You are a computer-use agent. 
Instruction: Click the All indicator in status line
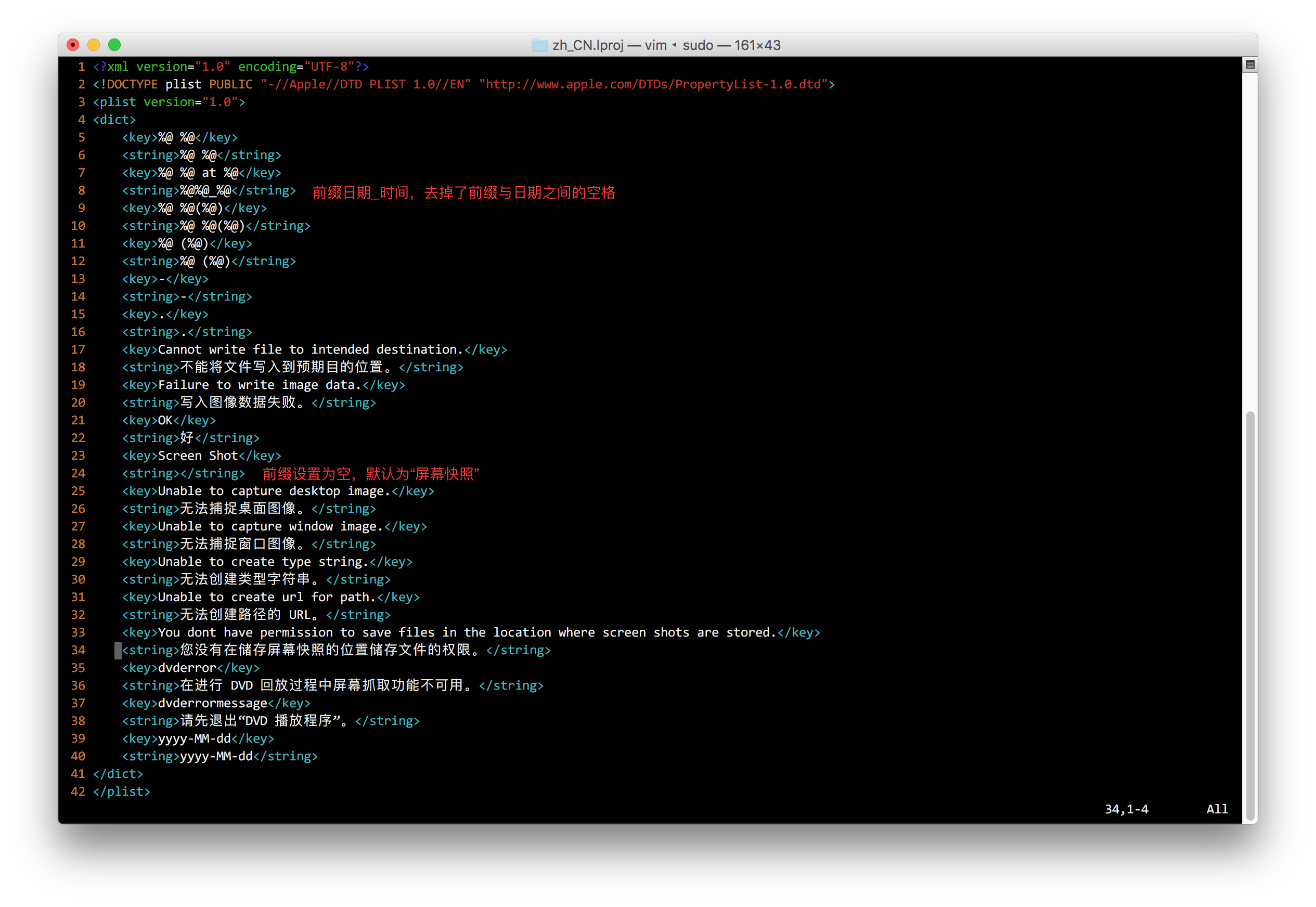(x=1217, y=809)
